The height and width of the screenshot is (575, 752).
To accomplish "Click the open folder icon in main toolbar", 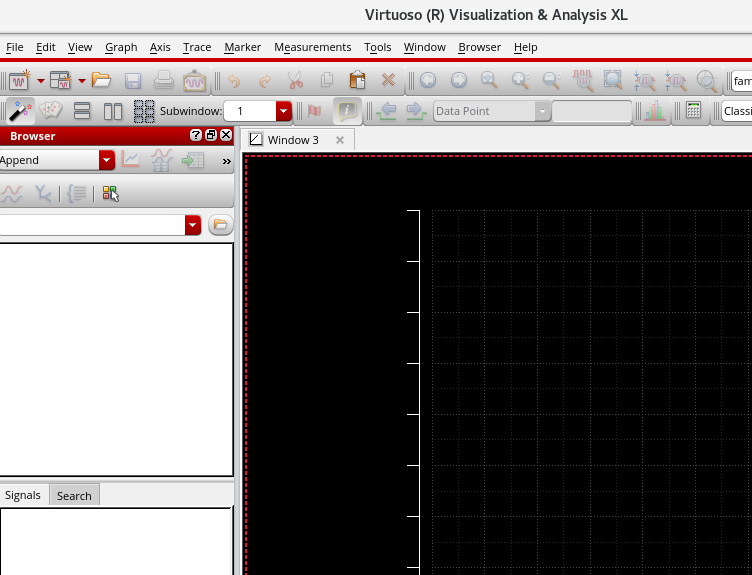I will (101, 80).
